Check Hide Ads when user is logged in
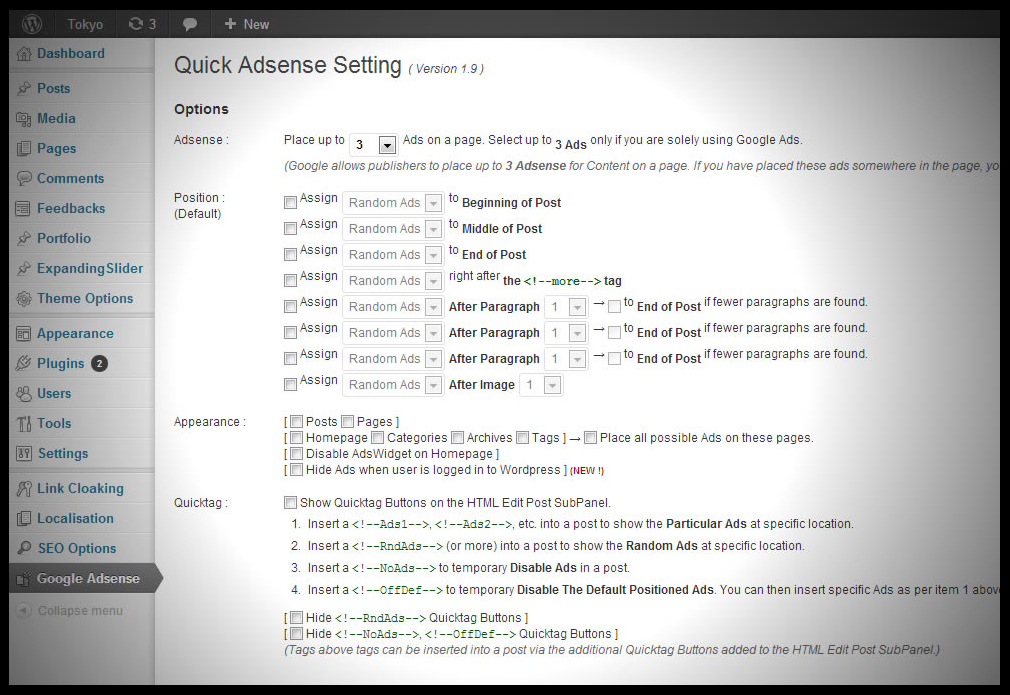The width and height of the screenshot is (1010, 695). (296, 470)
